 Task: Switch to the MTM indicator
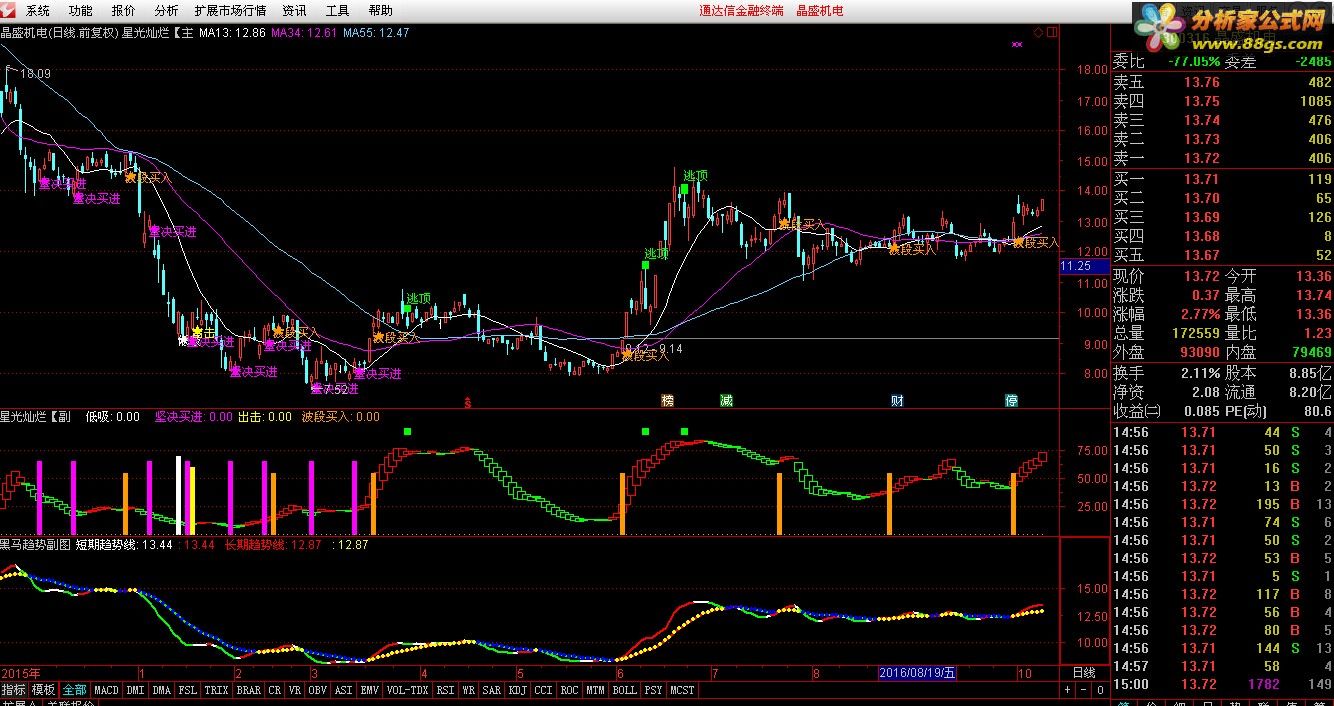coord(596,690)
